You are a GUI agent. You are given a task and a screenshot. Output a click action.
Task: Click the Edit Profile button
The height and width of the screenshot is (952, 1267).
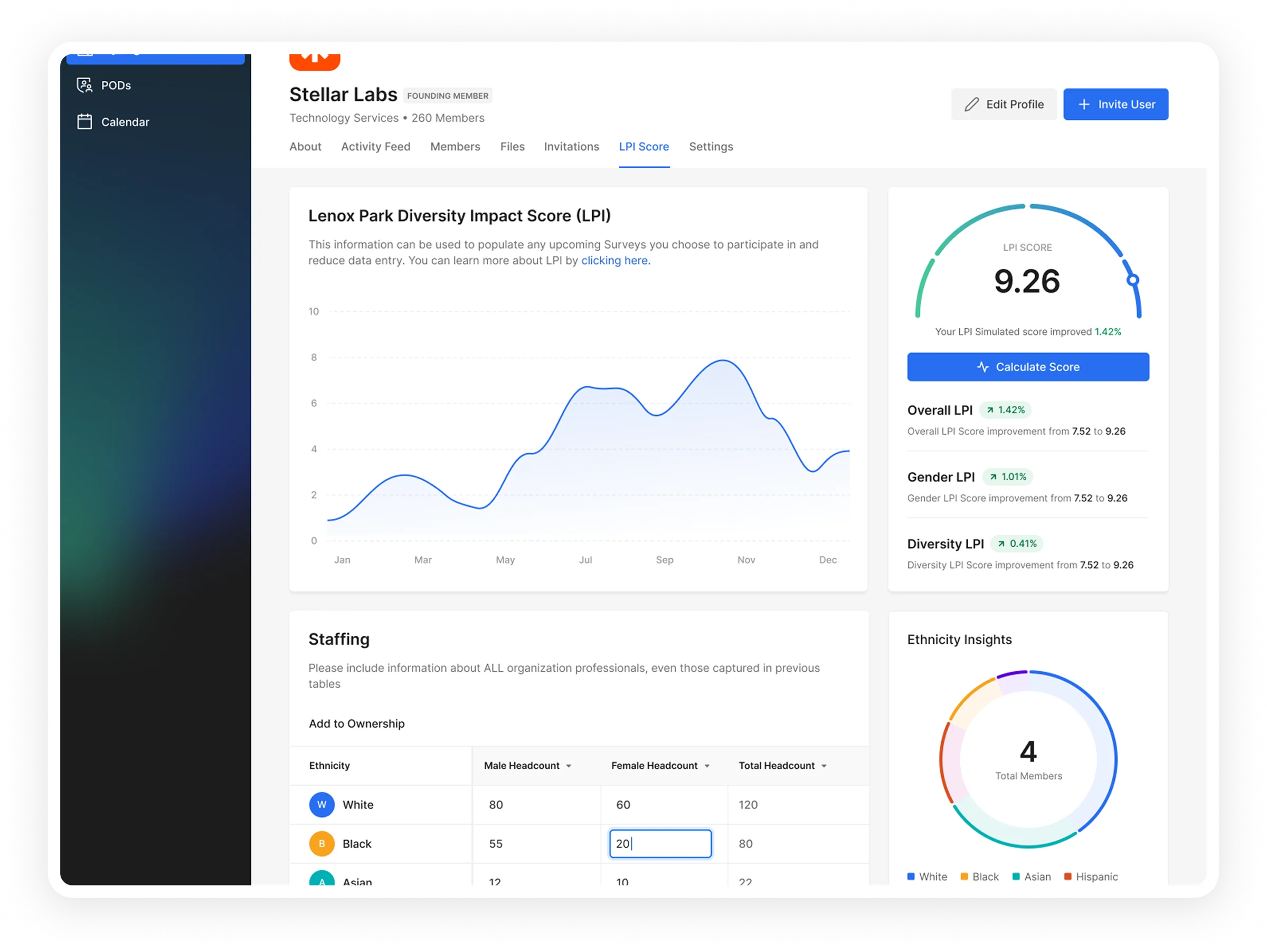(1004, 104)
